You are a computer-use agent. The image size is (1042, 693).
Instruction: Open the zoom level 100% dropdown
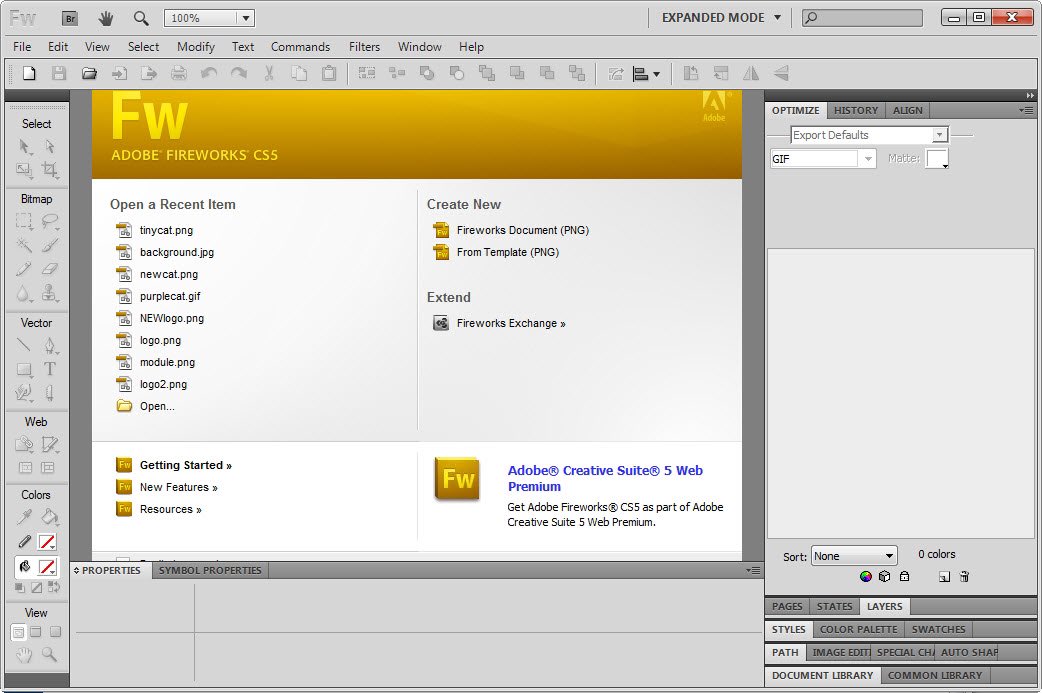pyautogui.click(x=246, y=18)
